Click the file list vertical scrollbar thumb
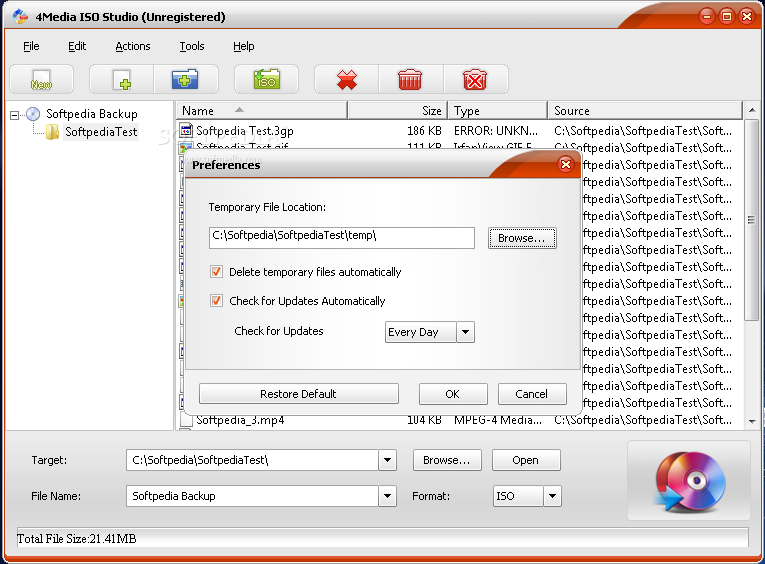This screenshot has width=765, height=564. pos(752,220)
